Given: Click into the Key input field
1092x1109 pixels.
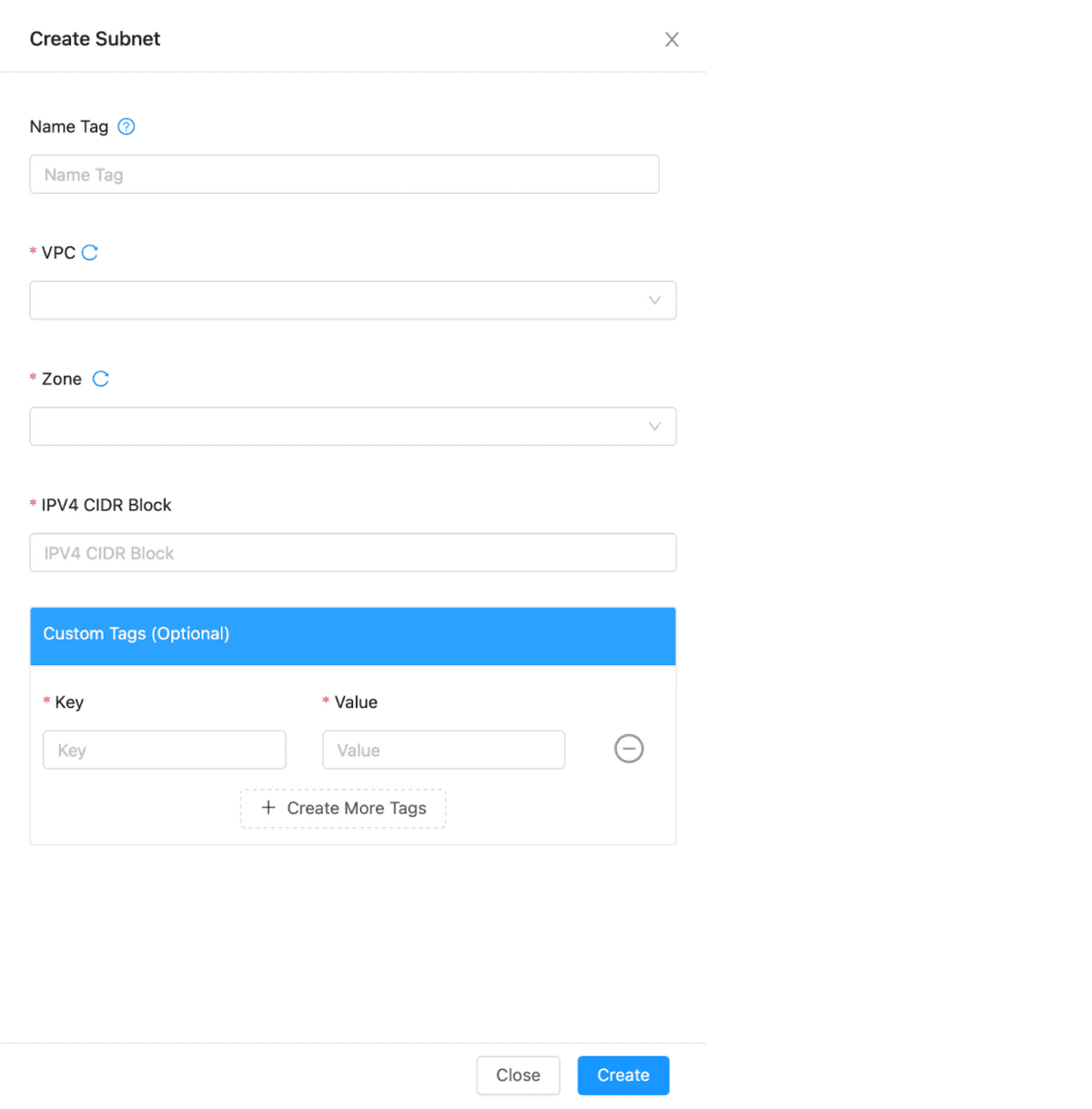Looking at the screenshot, I should pos(165,750).
